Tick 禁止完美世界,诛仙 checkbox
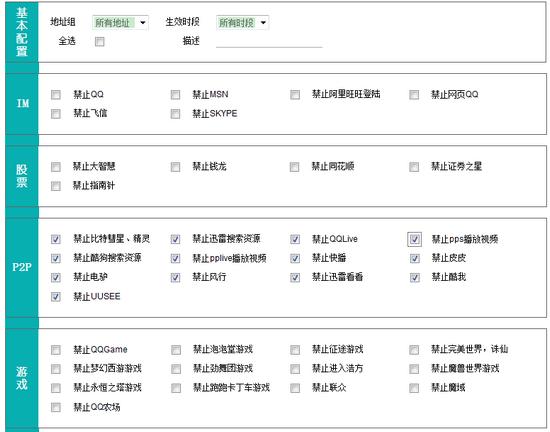This screenshot has height=432, width=550. click(x=414, y=350)
